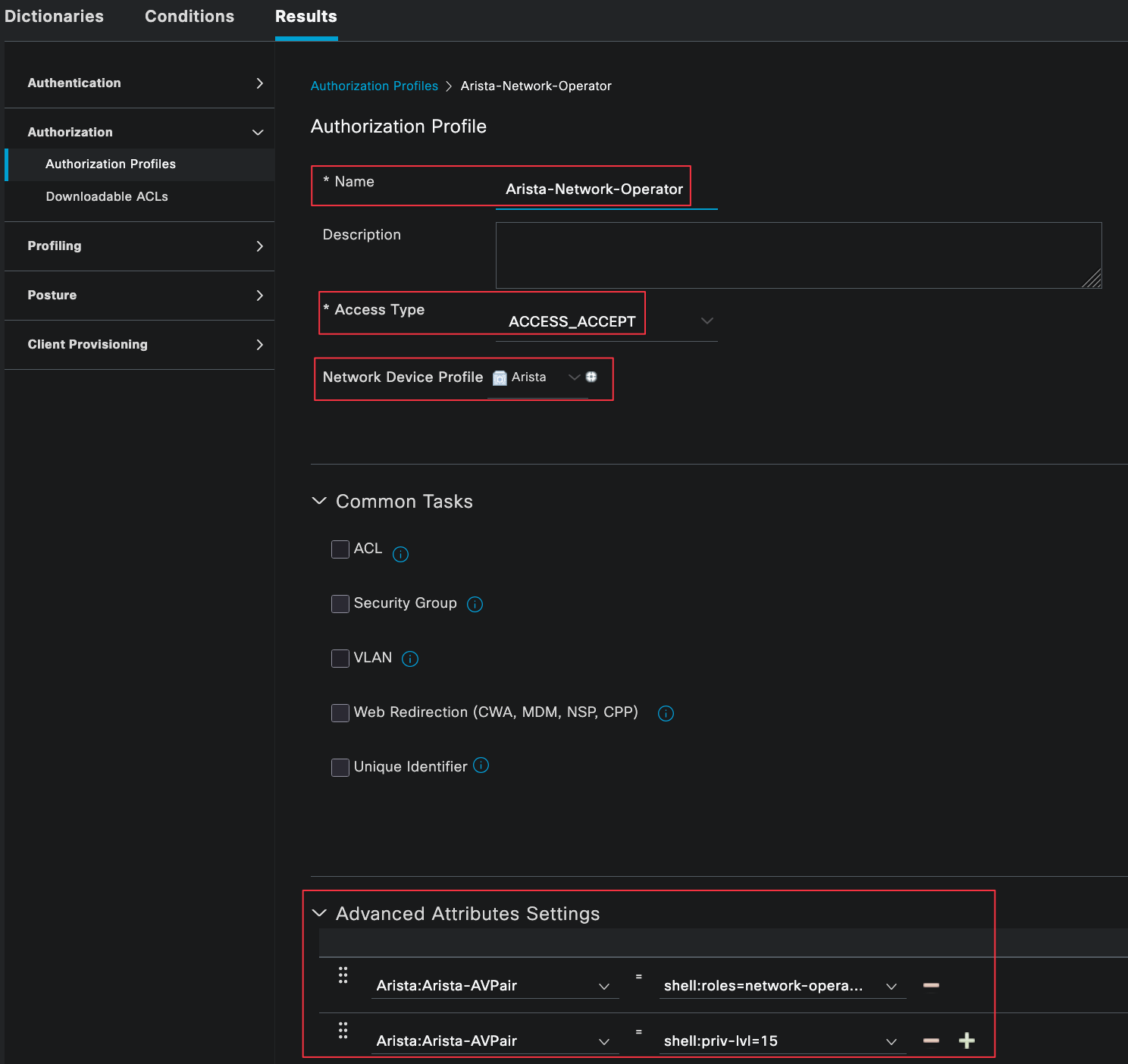
Task: Open the shell:priv-lvl=15 value dropdown
Action: (891, 1041)
